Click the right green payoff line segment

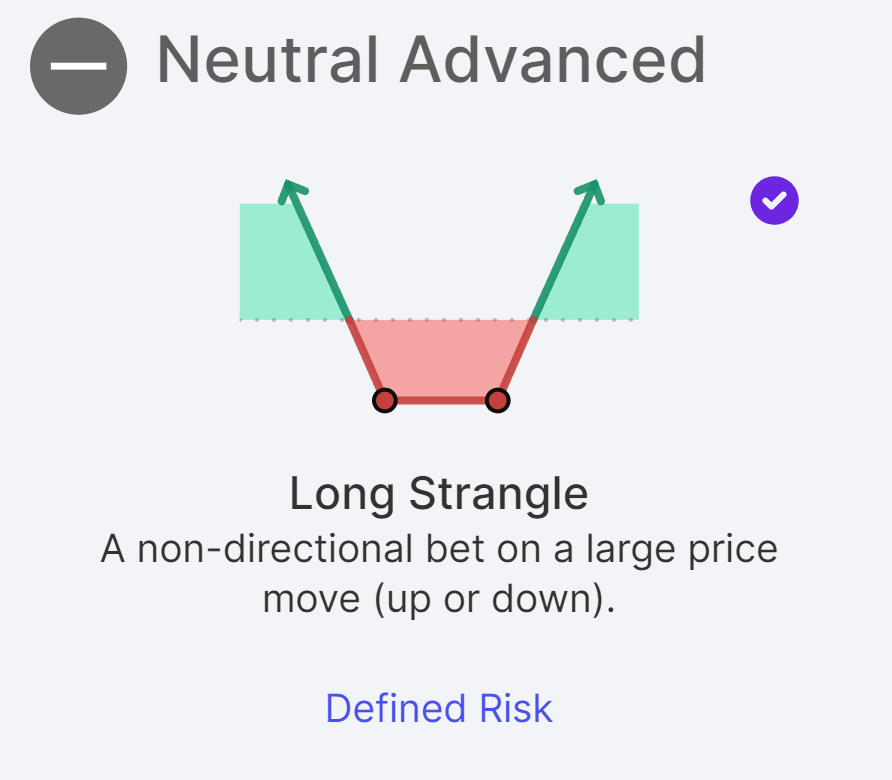click(563, 255)
